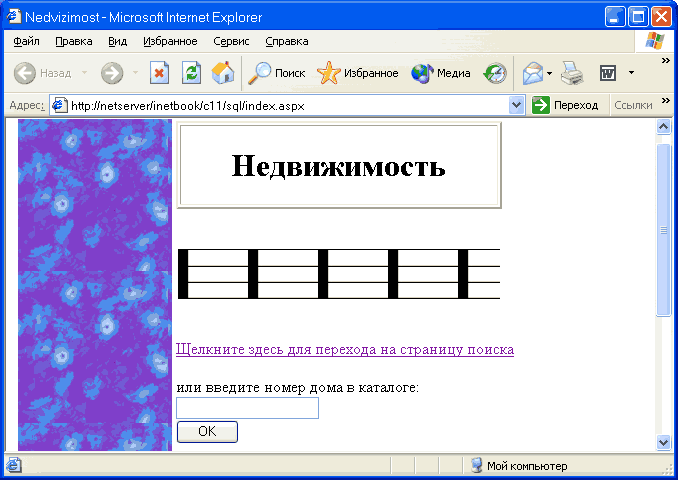Open the Медиа pane
Screen dimensions: 678x480
[441, 73]
